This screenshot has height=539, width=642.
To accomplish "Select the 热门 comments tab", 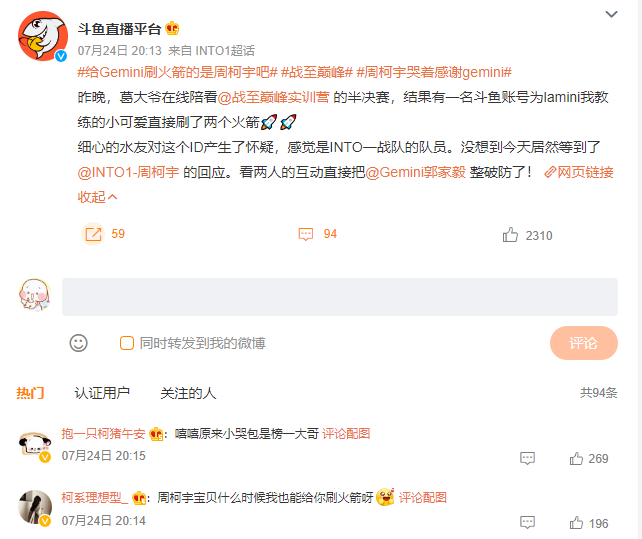I will [30, 393].
